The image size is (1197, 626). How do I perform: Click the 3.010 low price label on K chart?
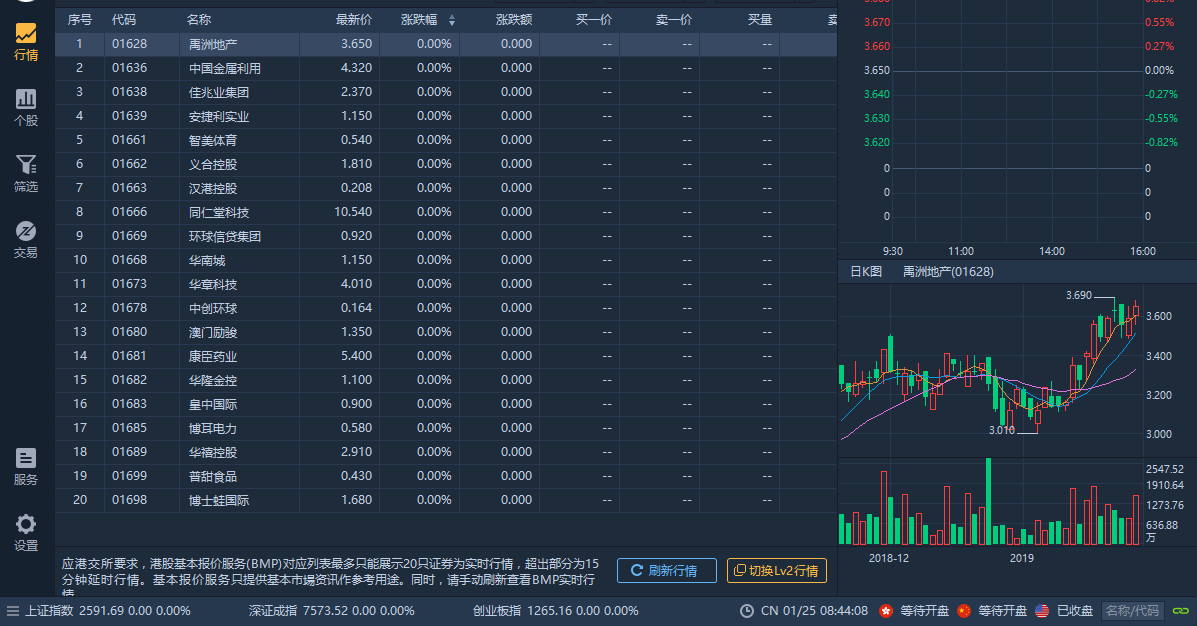[x=1002, y=431]
